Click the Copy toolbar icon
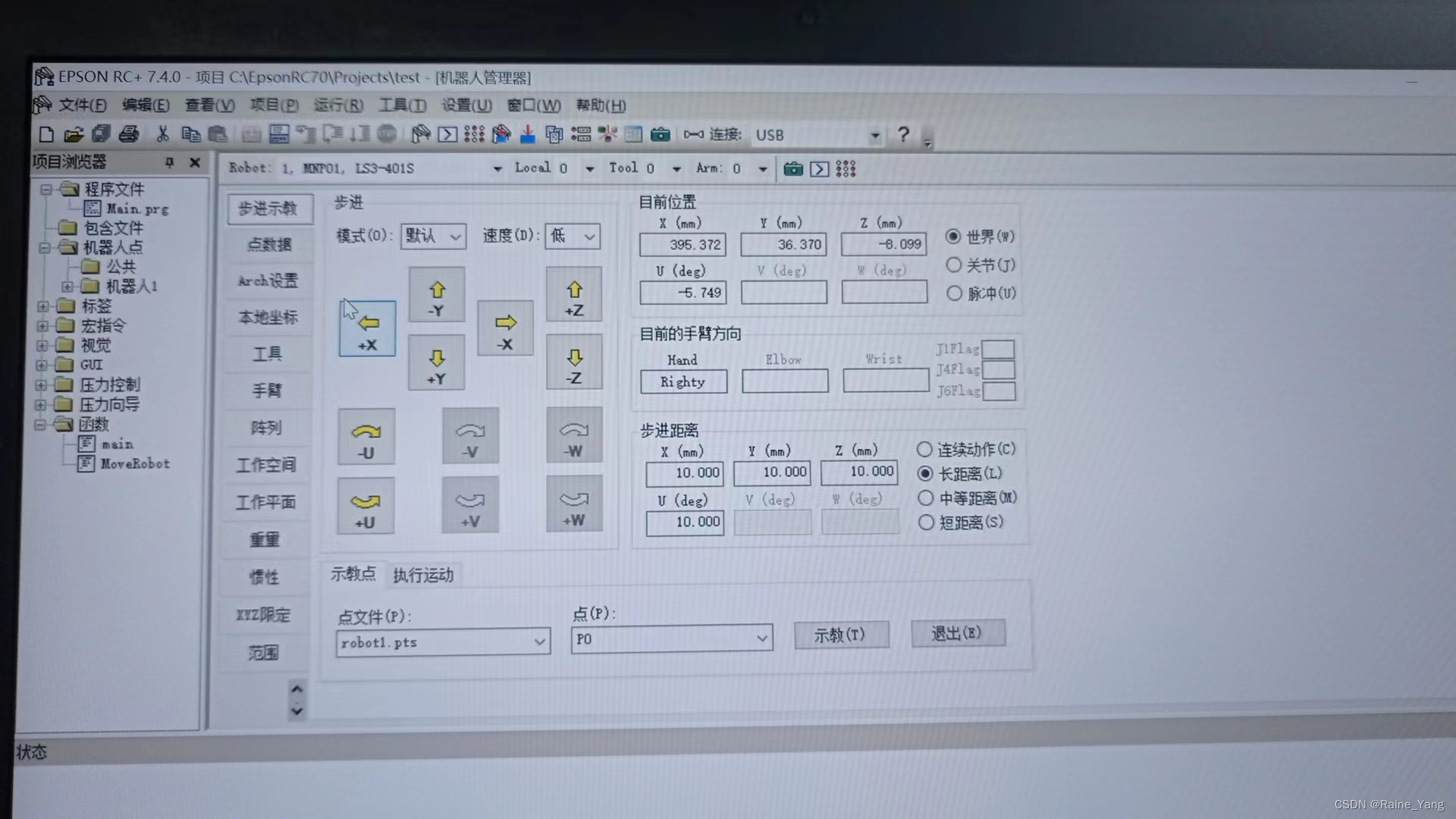The height and width of the screenshot is (819, 1456). click(190, 134)
